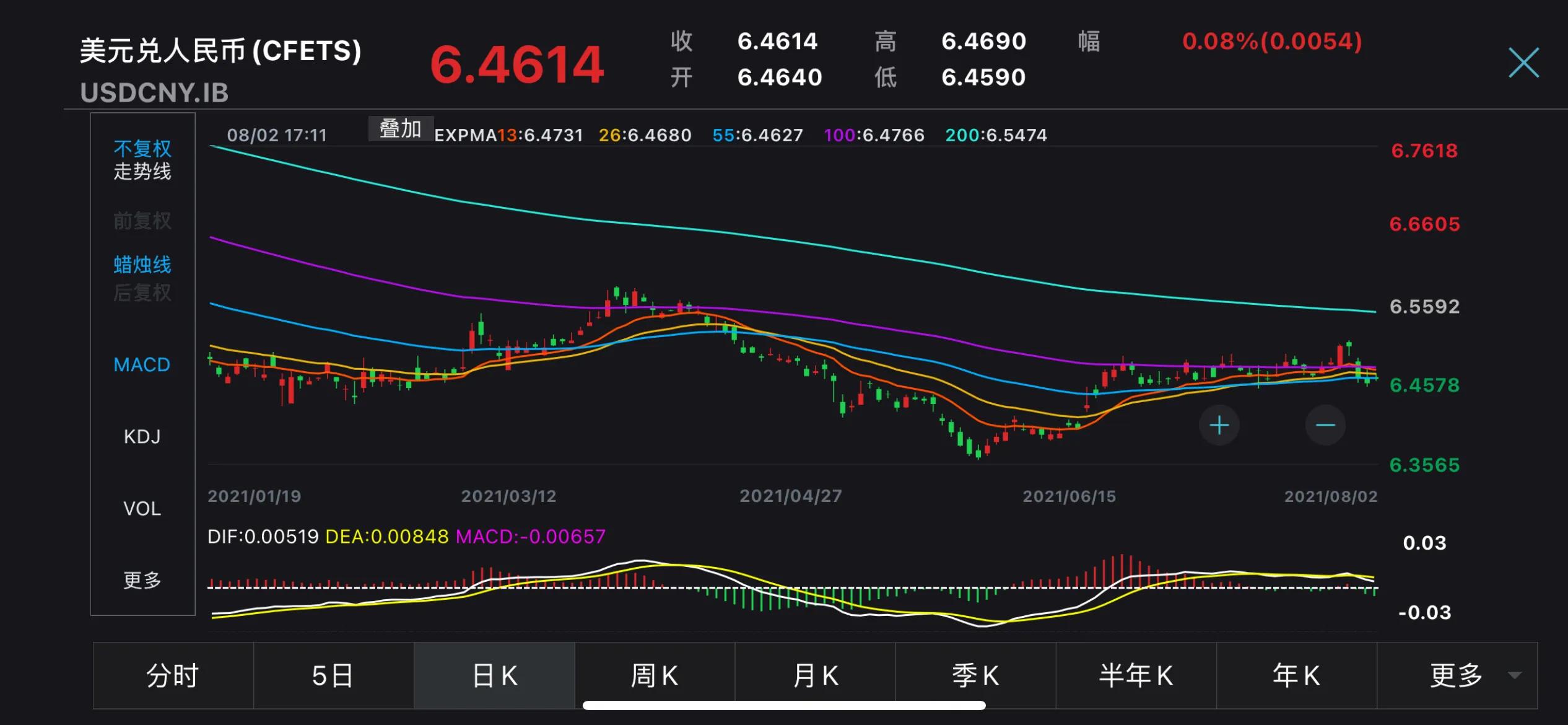
Task: Enable 前复权 forward adjusted prices
Action: 142,220
